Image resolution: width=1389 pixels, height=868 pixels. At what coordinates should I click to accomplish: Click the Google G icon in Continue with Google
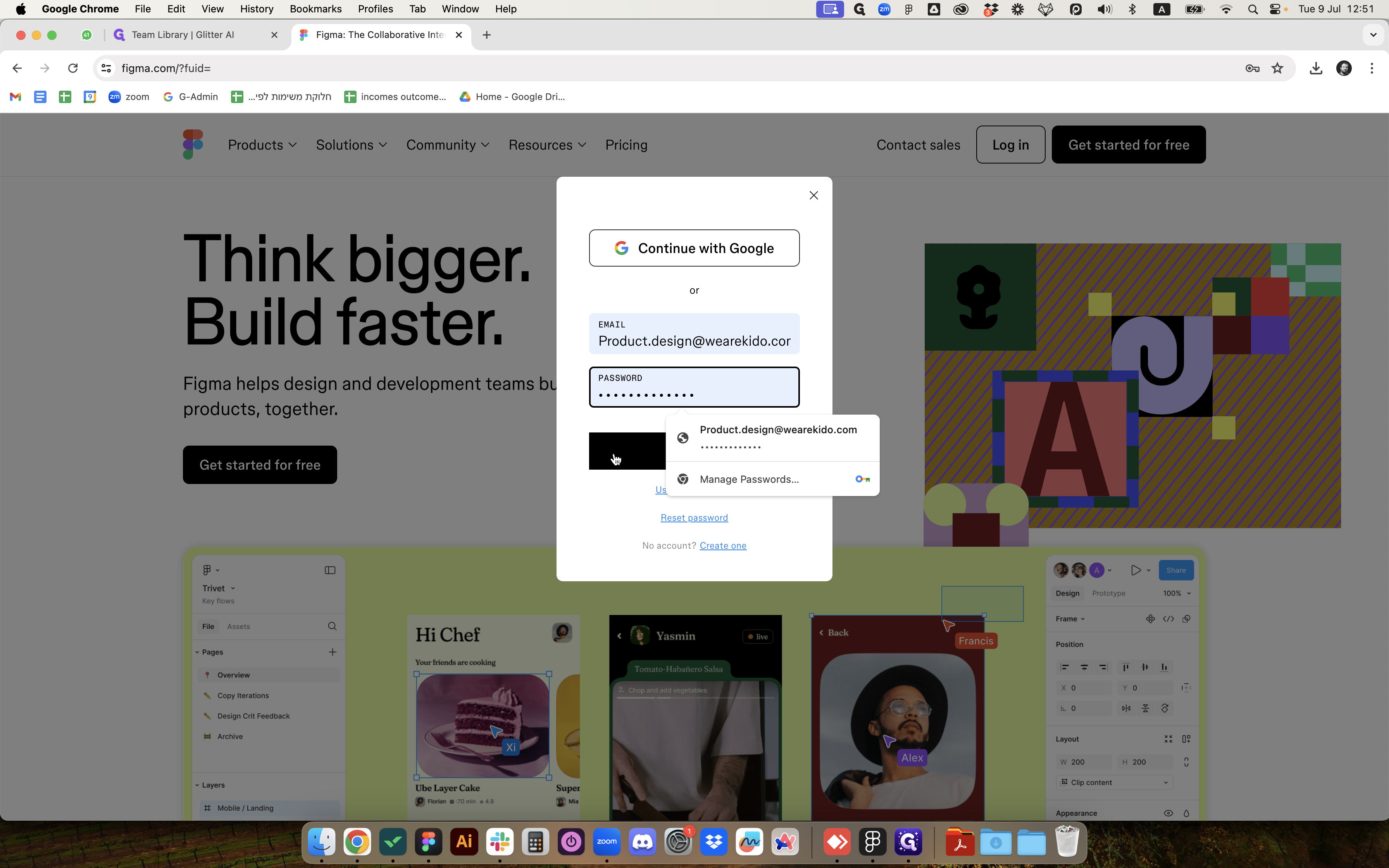tap(622, 248)
